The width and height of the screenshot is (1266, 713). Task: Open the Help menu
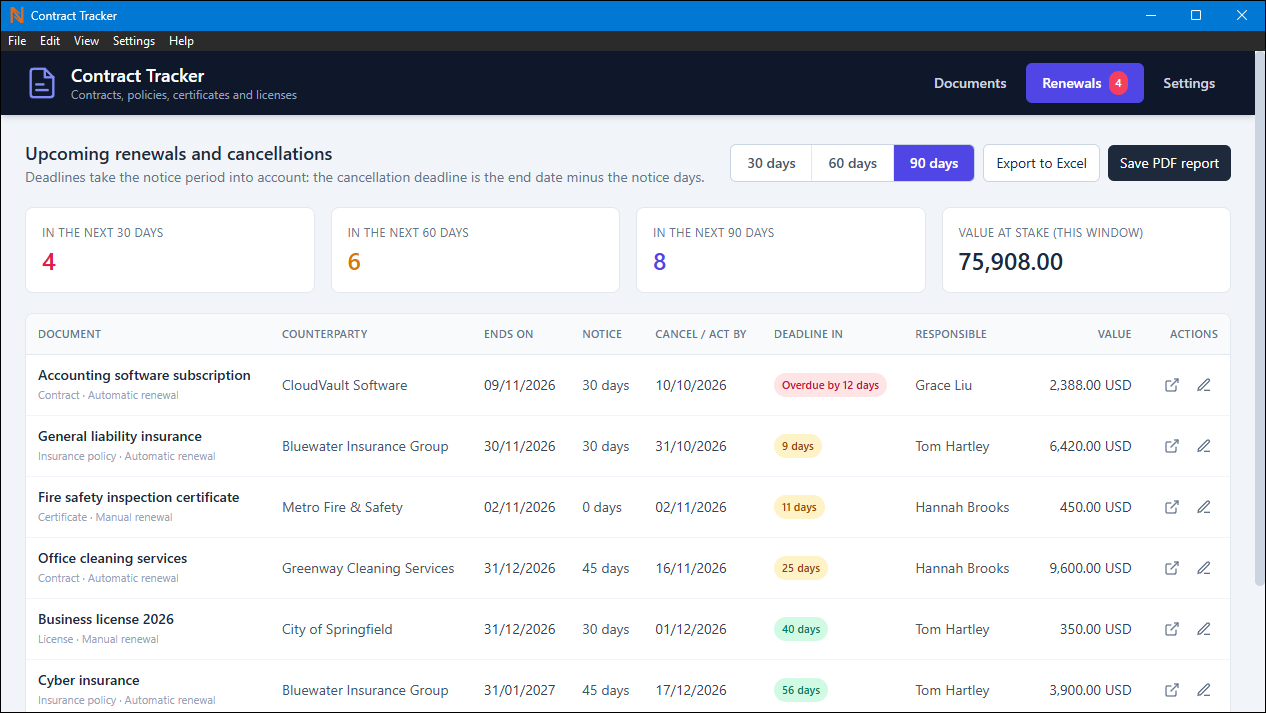[181, 41]
